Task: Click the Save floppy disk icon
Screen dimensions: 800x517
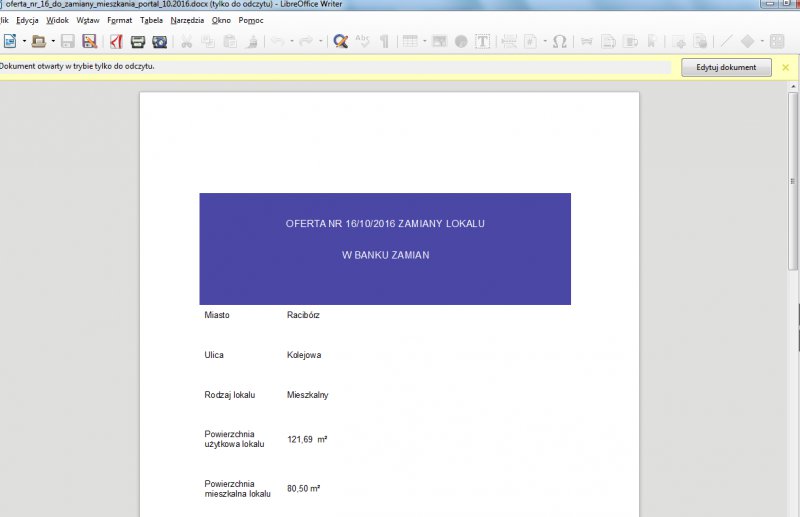Action: 67,41
